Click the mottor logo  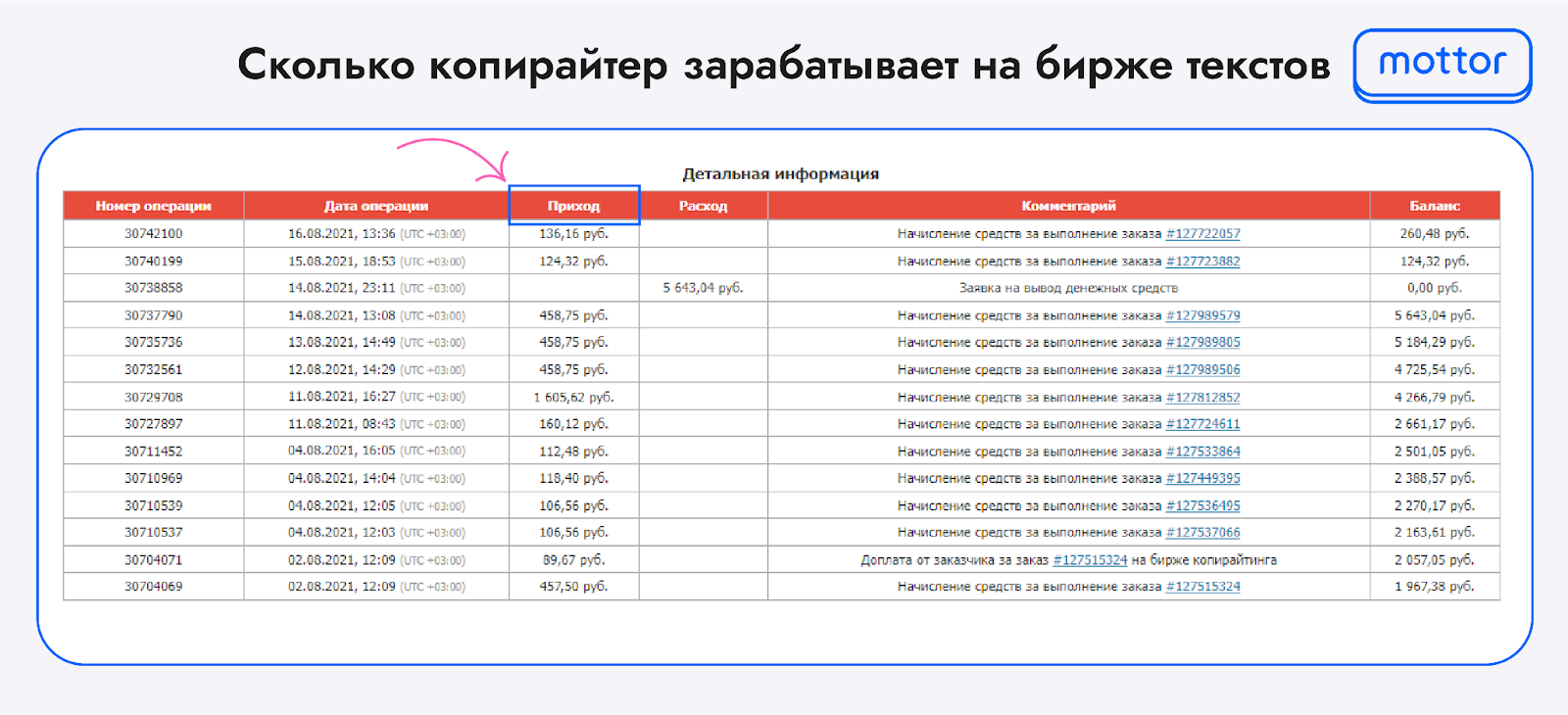click(x=1442, y=64)
